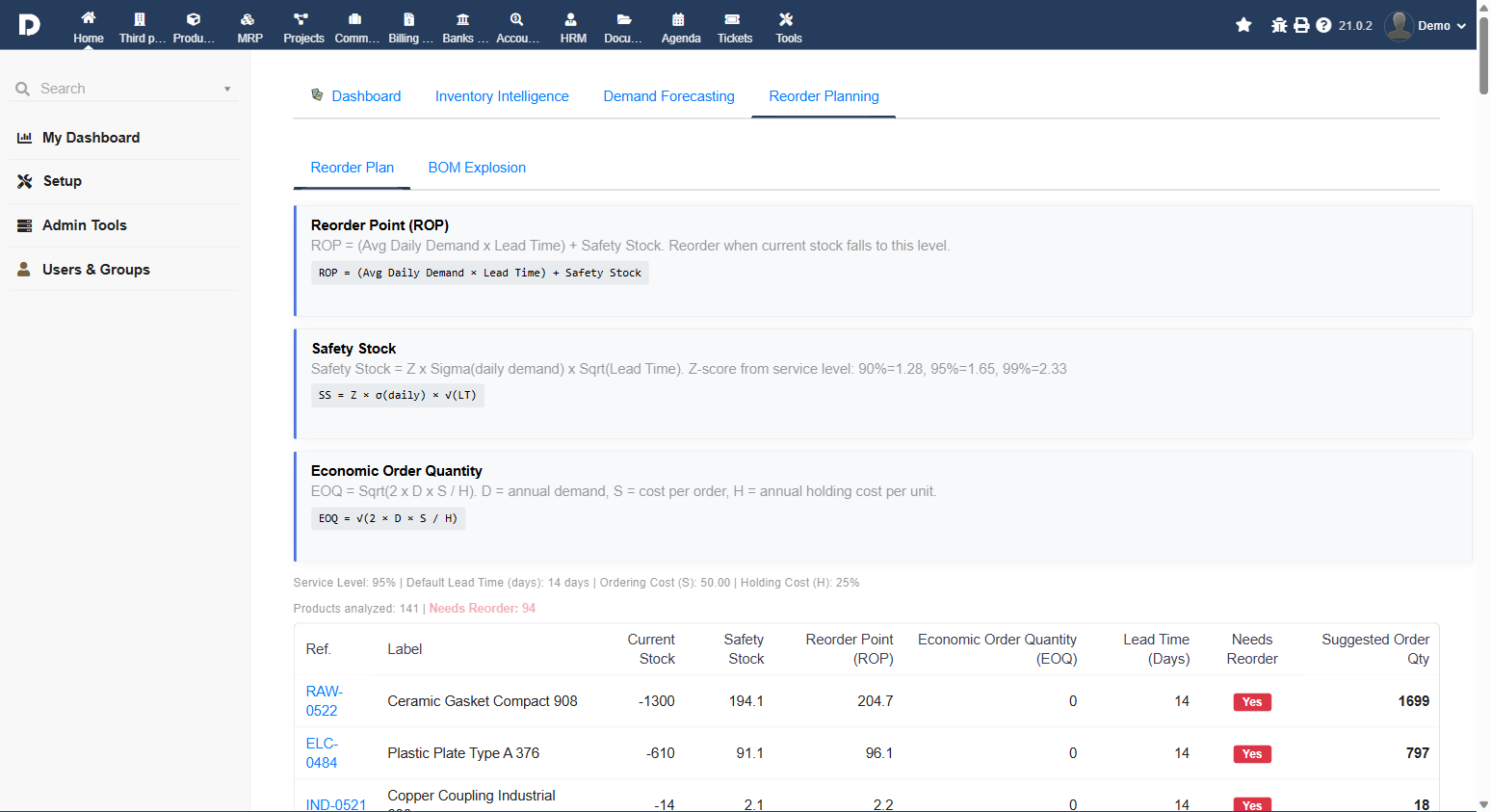Click the bookmarks star icon
The image size is (1491, 812).
coord(1243,25)
